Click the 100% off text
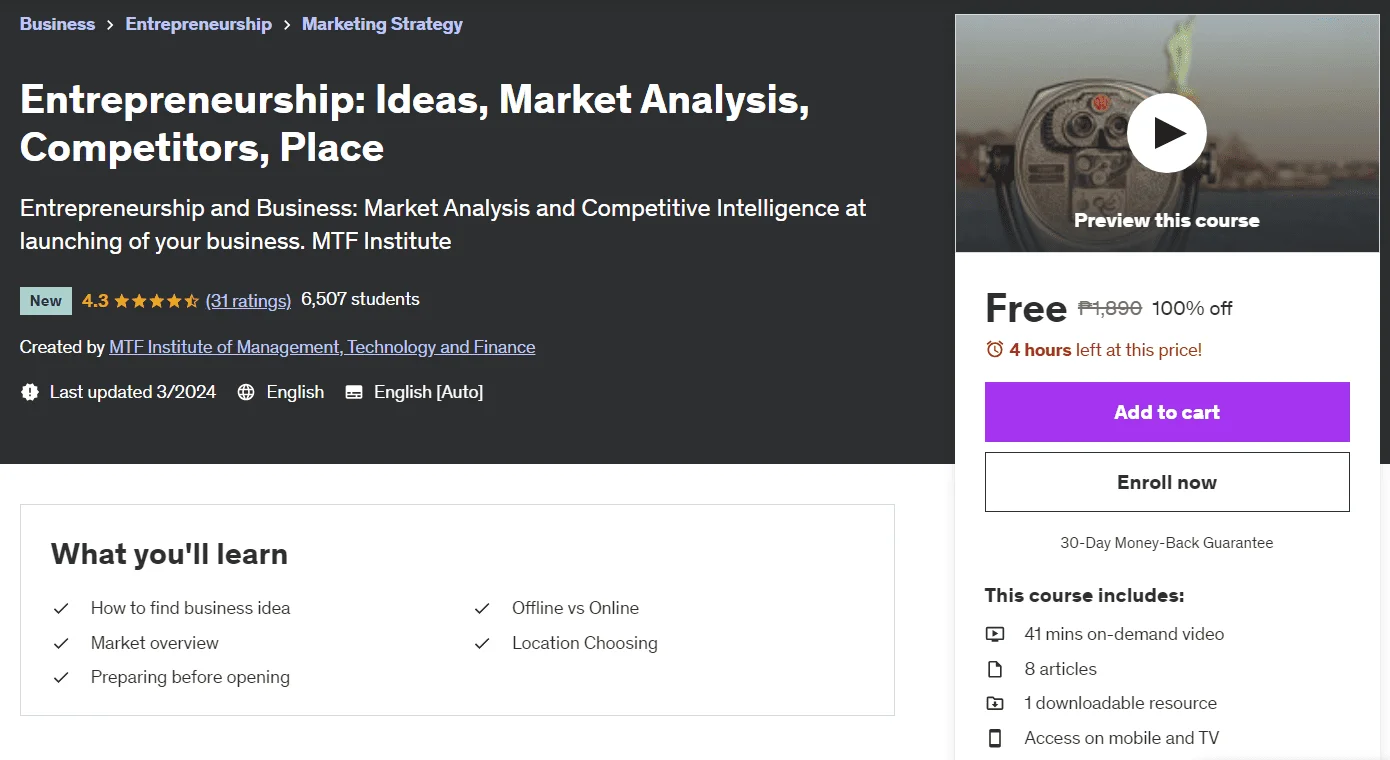The image size is (1390, 760). [x=1192, y=308]
